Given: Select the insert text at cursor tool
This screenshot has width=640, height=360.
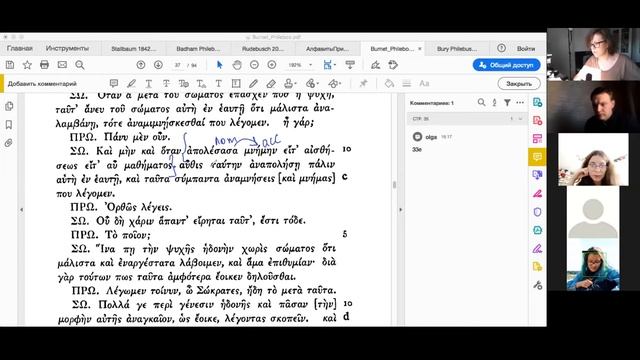Looking at the screenshot, I should pos(201,84).
